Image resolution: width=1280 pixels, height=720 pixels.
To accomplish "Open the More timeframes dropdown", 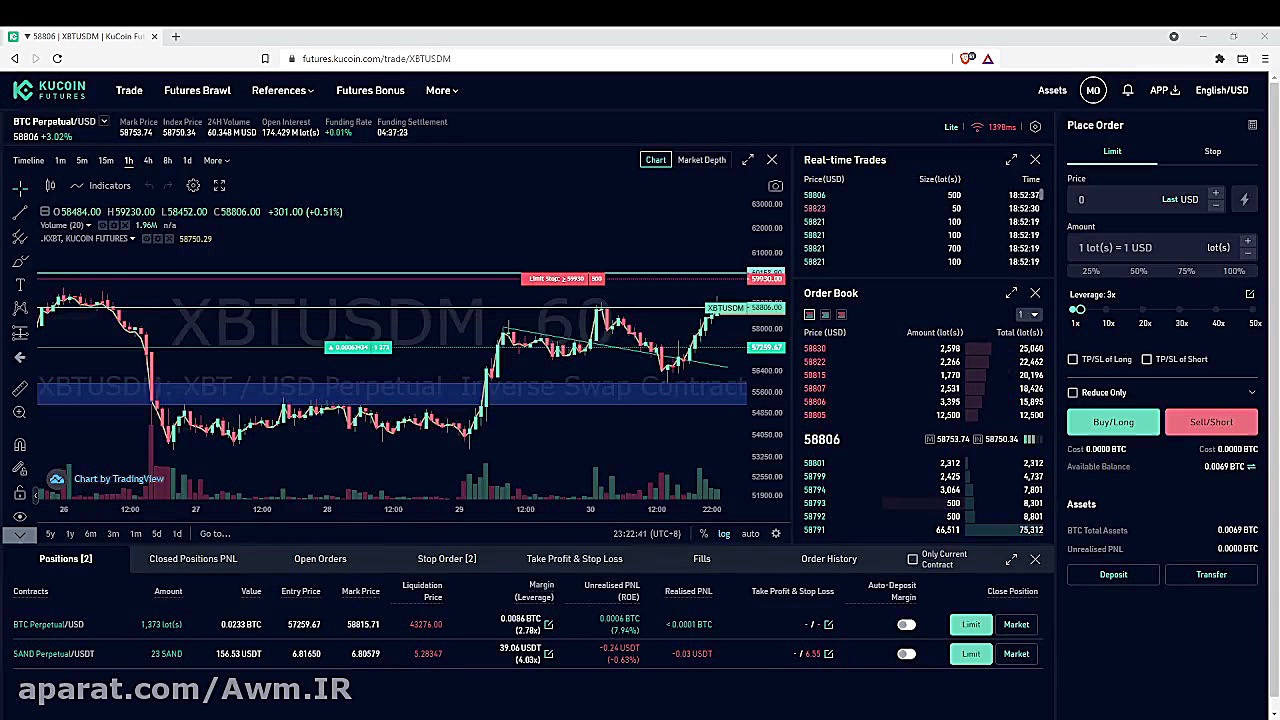I will pyautogui.click(x=217, y=160).
